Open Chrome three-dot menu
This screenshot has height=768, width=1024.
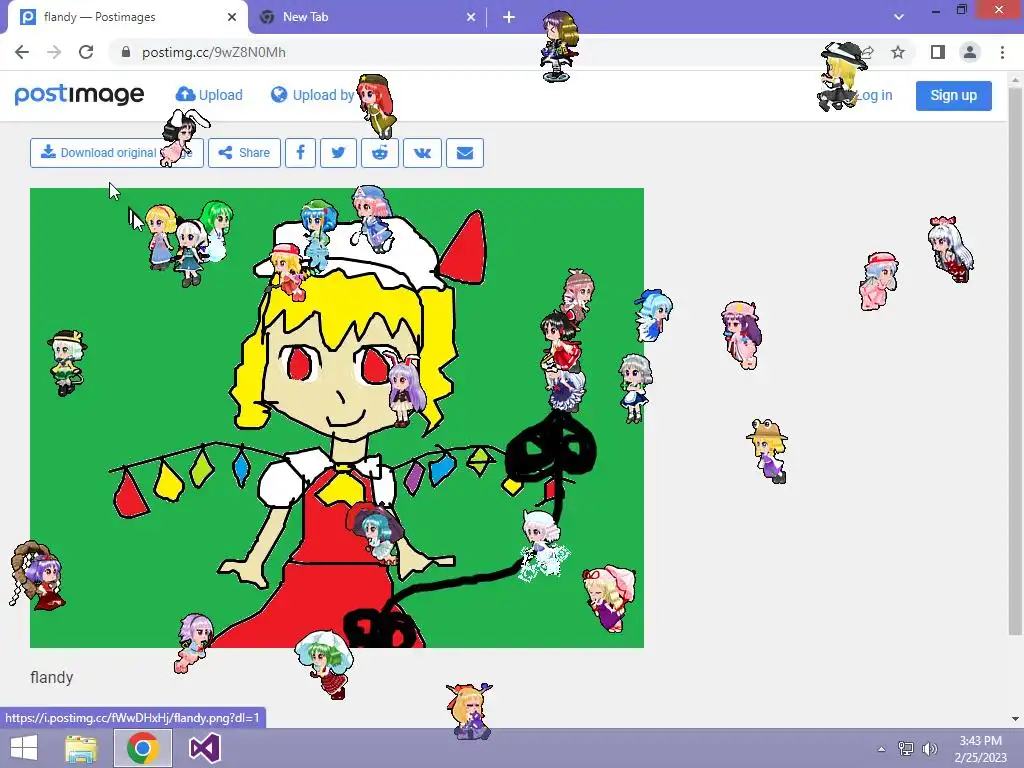coord(1002,52)
